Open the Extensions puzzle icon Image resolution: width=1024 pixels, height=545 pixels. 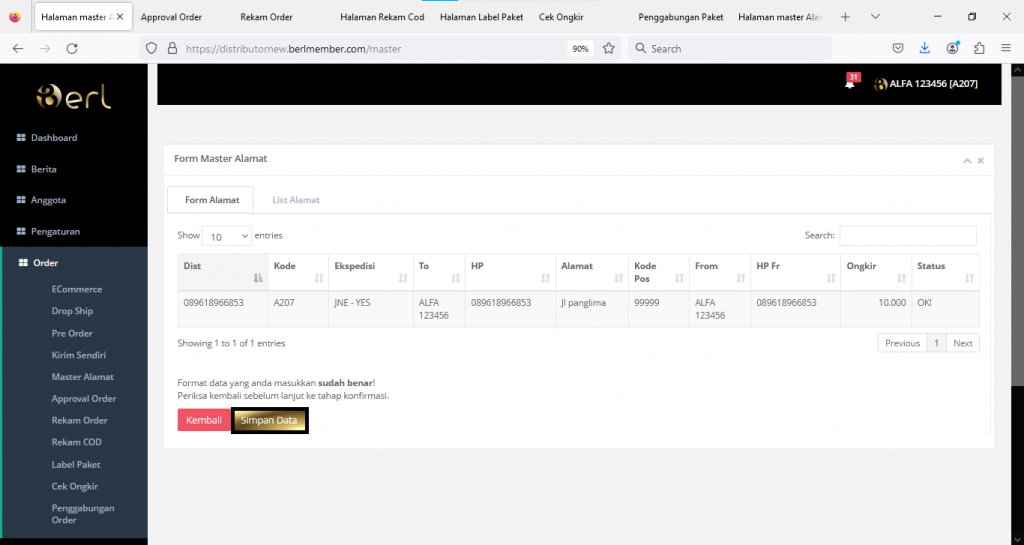(979, 48)
